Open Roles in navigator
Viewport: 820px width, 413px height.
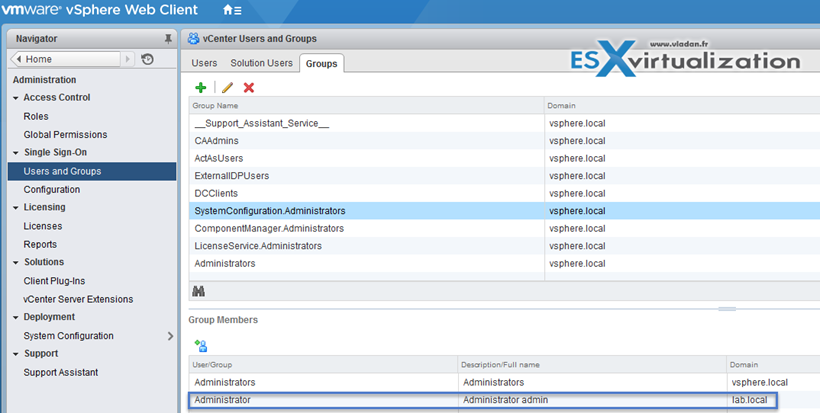pos(36,116)
